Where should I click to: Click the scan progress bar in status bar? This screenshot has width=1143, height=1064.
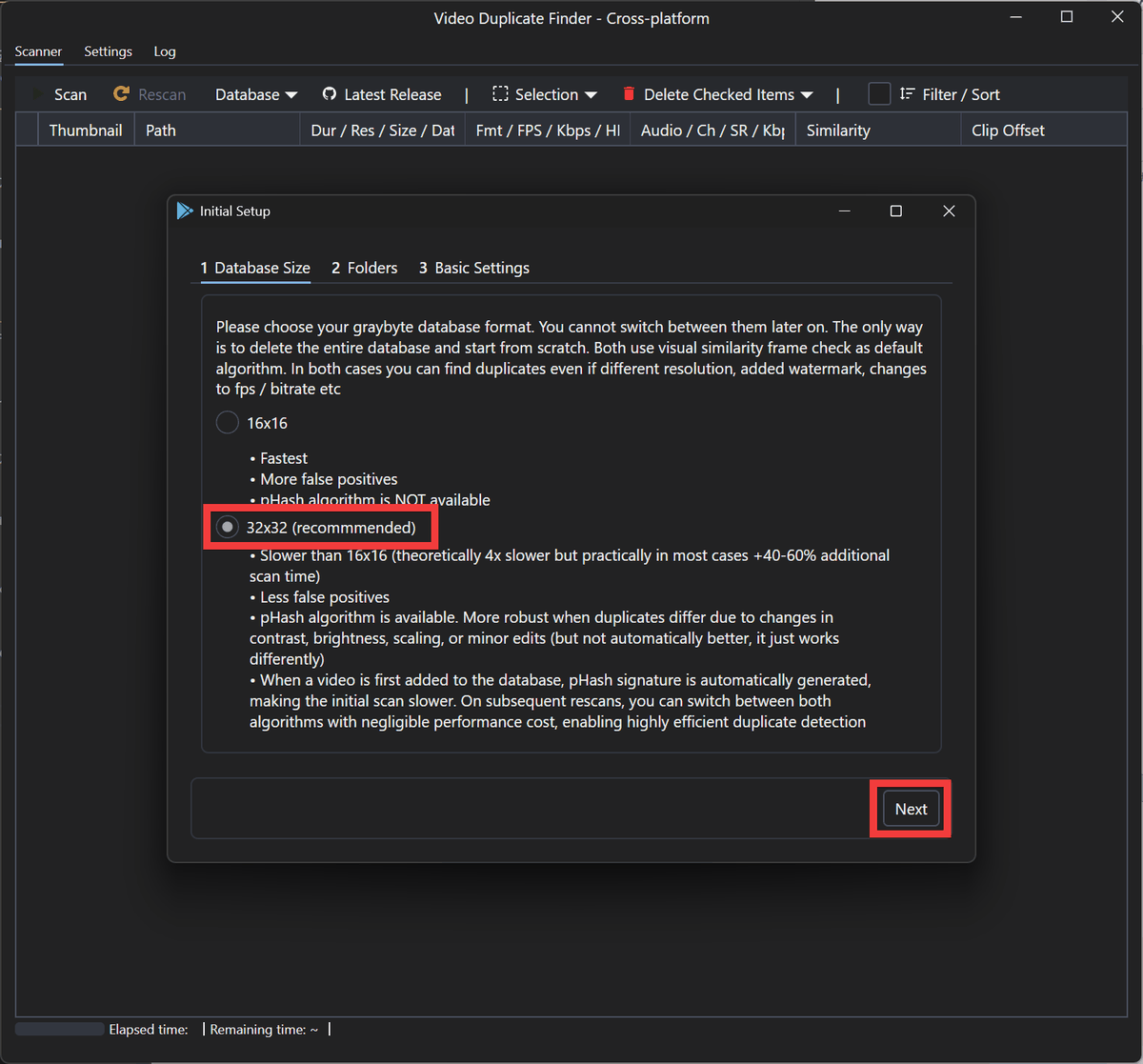point(59,1029)
